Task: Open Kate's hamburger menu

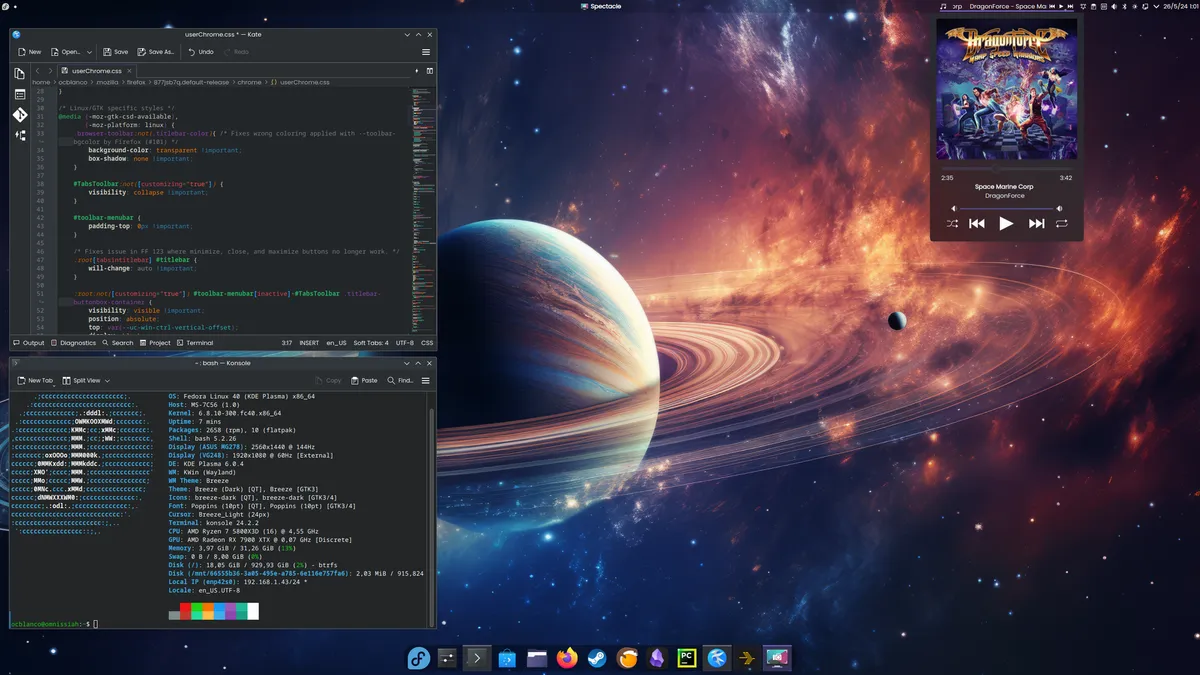Action: pyautogui.click(x=426, y=52)
